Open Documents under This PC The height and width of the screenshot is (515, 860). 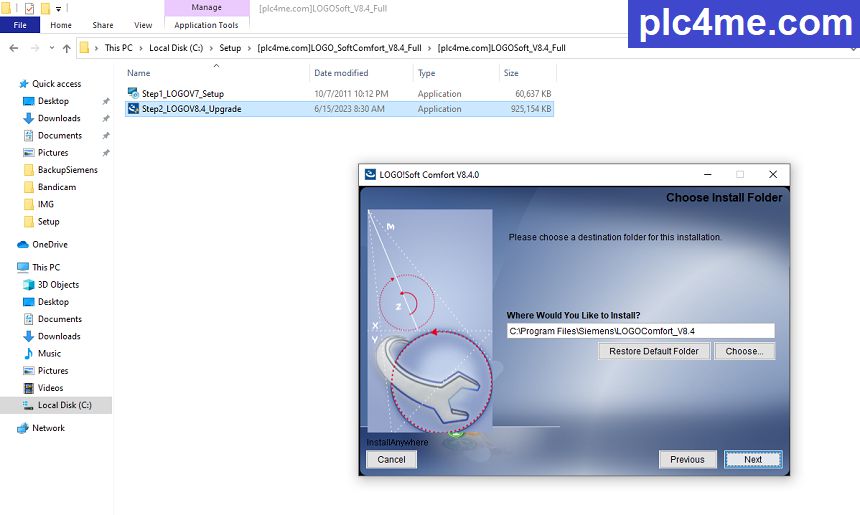(x=60, y=319)
